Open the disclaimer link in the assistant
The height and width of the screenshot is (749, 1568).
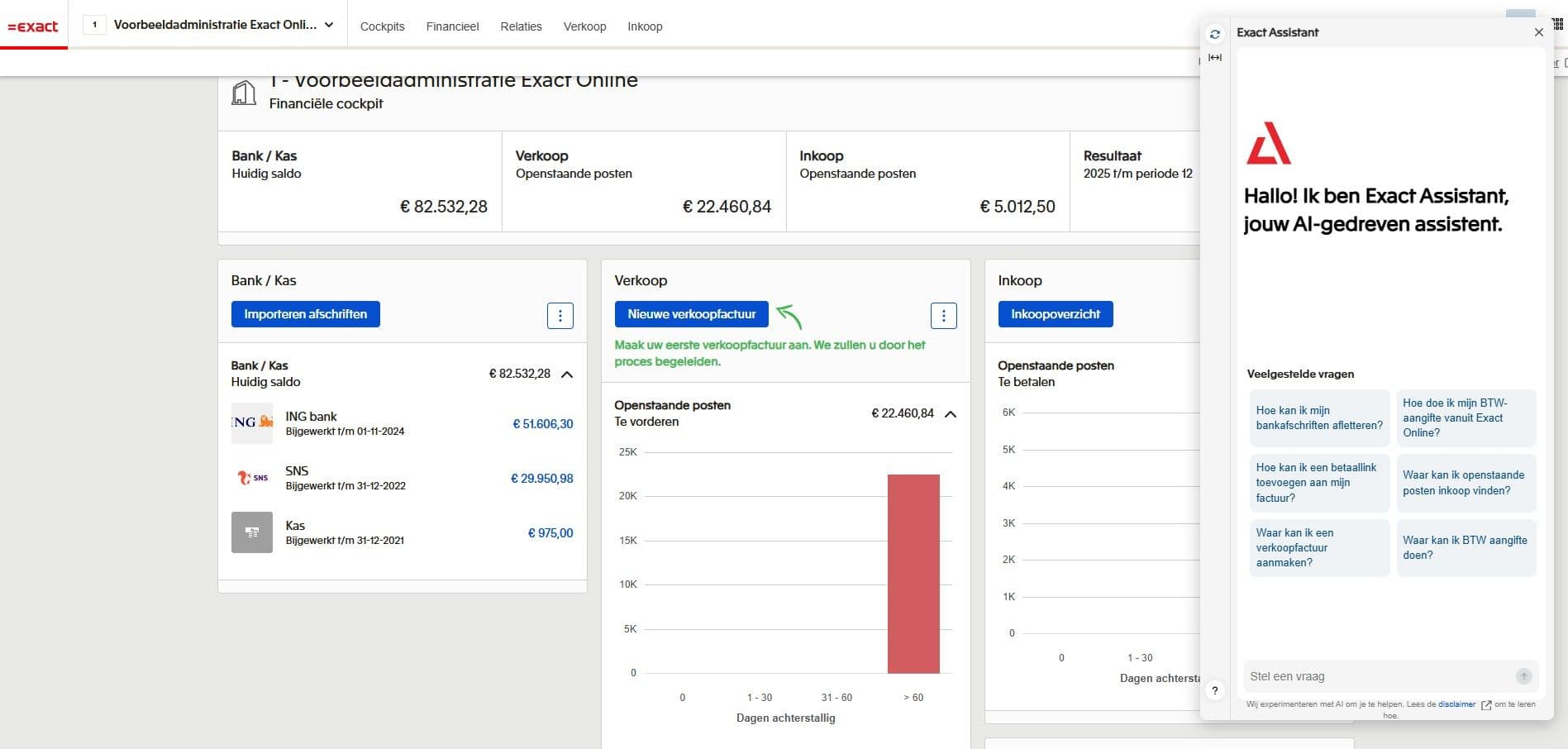[1456, 704]
